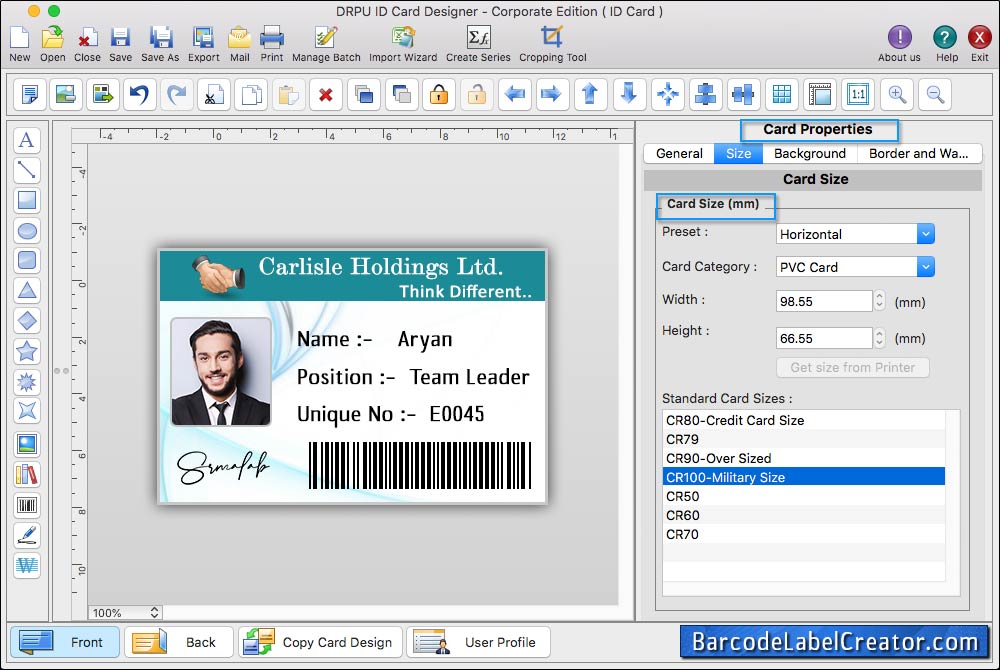The image size is (1000, 670).
Task: Click the Redo arrow
Action: (177, 95)
